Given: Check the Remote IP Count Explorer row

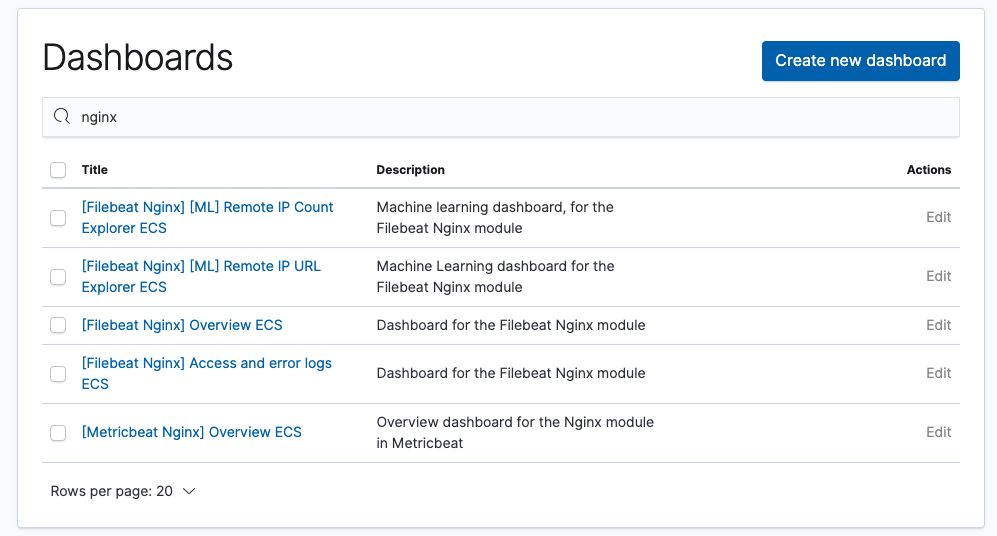Looking at the screenshot, I should tap(58, 218).
